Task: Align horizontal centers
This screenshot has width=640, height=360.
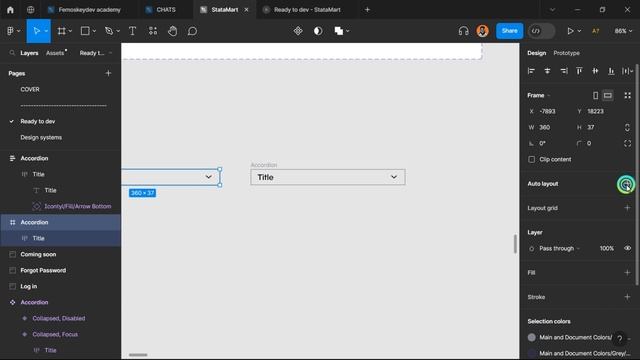Action: click(x=547, y=71)
